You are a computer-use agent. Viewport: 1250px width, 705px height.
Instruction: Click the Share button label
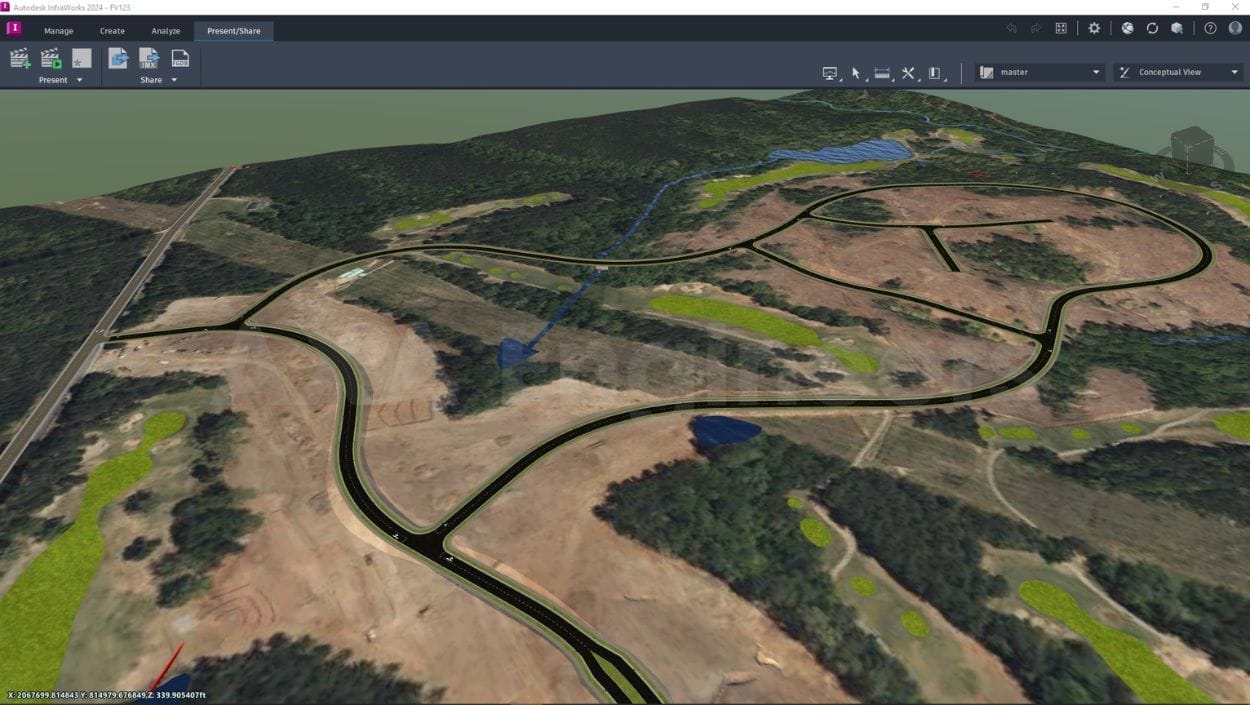click(x=152, y=79)
